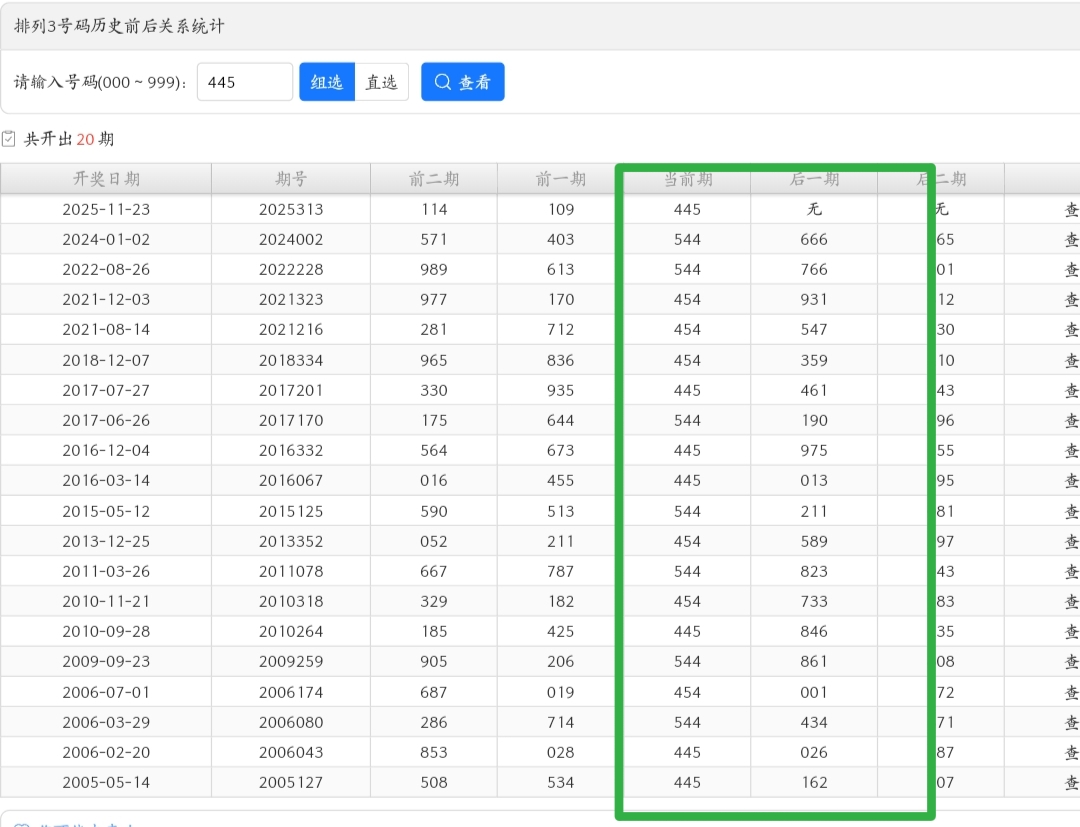The height and width of the screenshot is (827, 1080).
Task: Click the 后一期 column header
Action: click(x=814, y=179)
